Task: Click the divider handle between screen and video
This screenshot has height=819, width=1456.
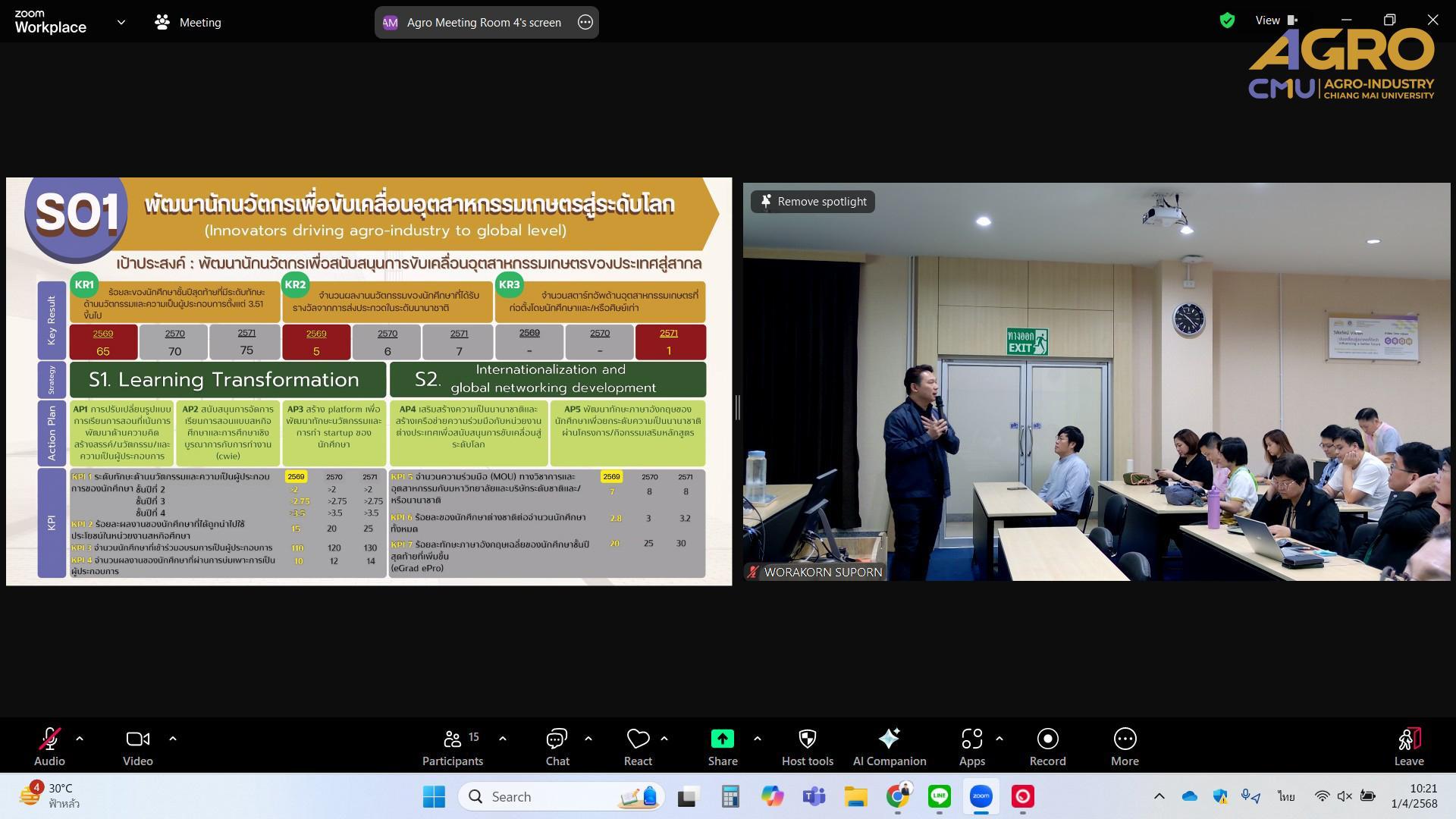Action: point(737,407)
